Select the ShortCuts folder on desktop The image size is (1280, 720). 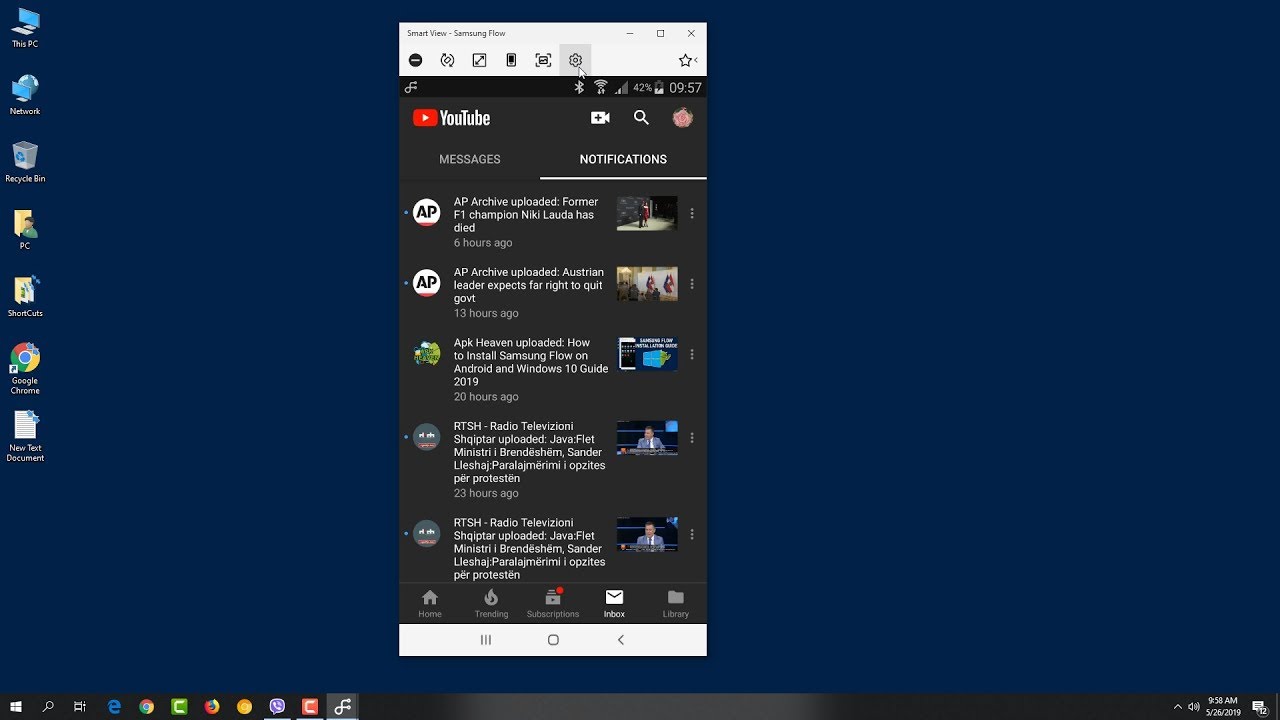25,297
